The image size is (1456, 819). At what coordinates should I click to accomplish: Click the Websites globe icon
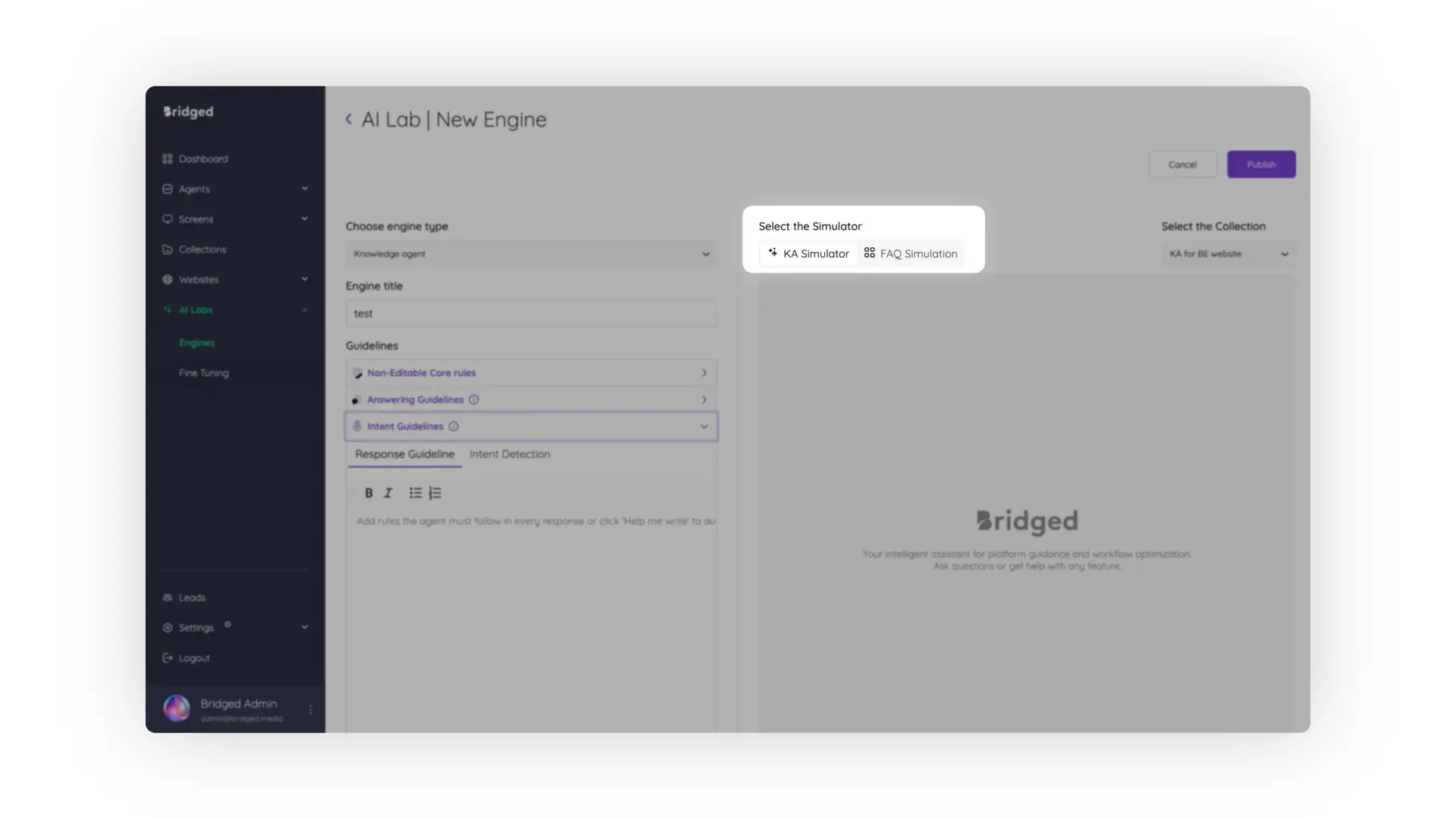[x=168, y=280]
